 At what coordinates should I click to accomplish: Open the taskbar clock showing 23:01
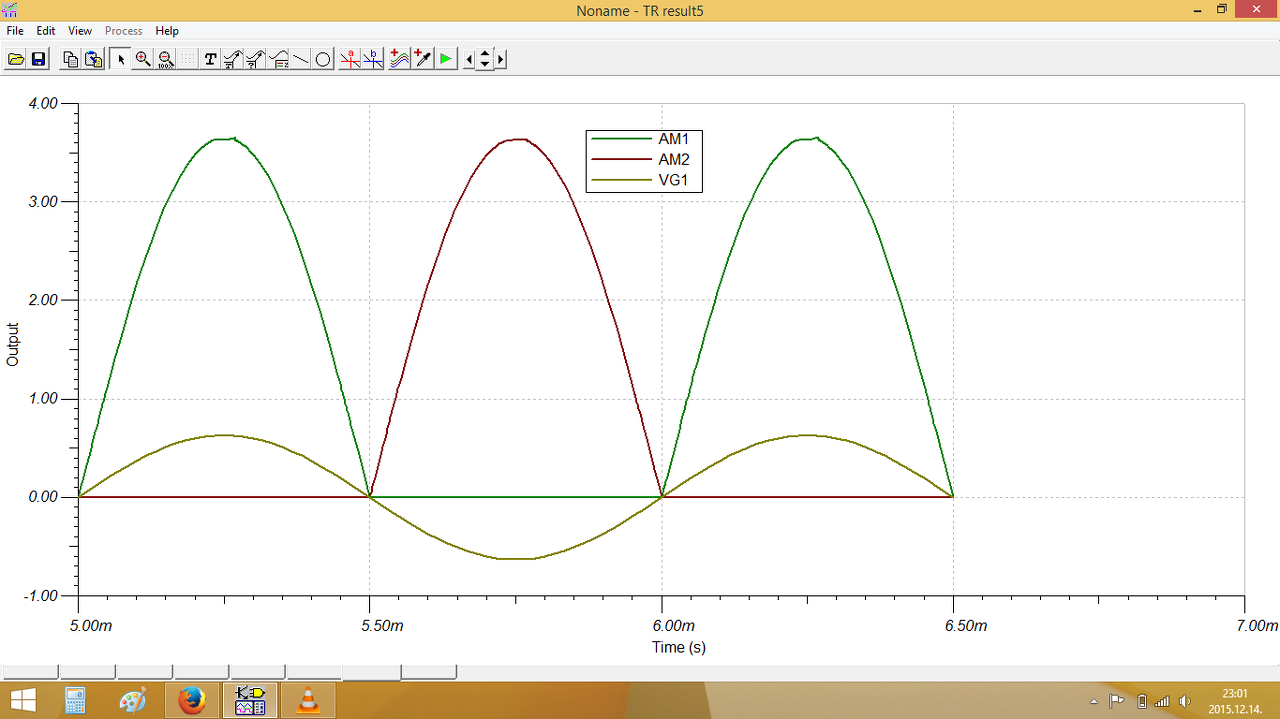(1234, 701)
